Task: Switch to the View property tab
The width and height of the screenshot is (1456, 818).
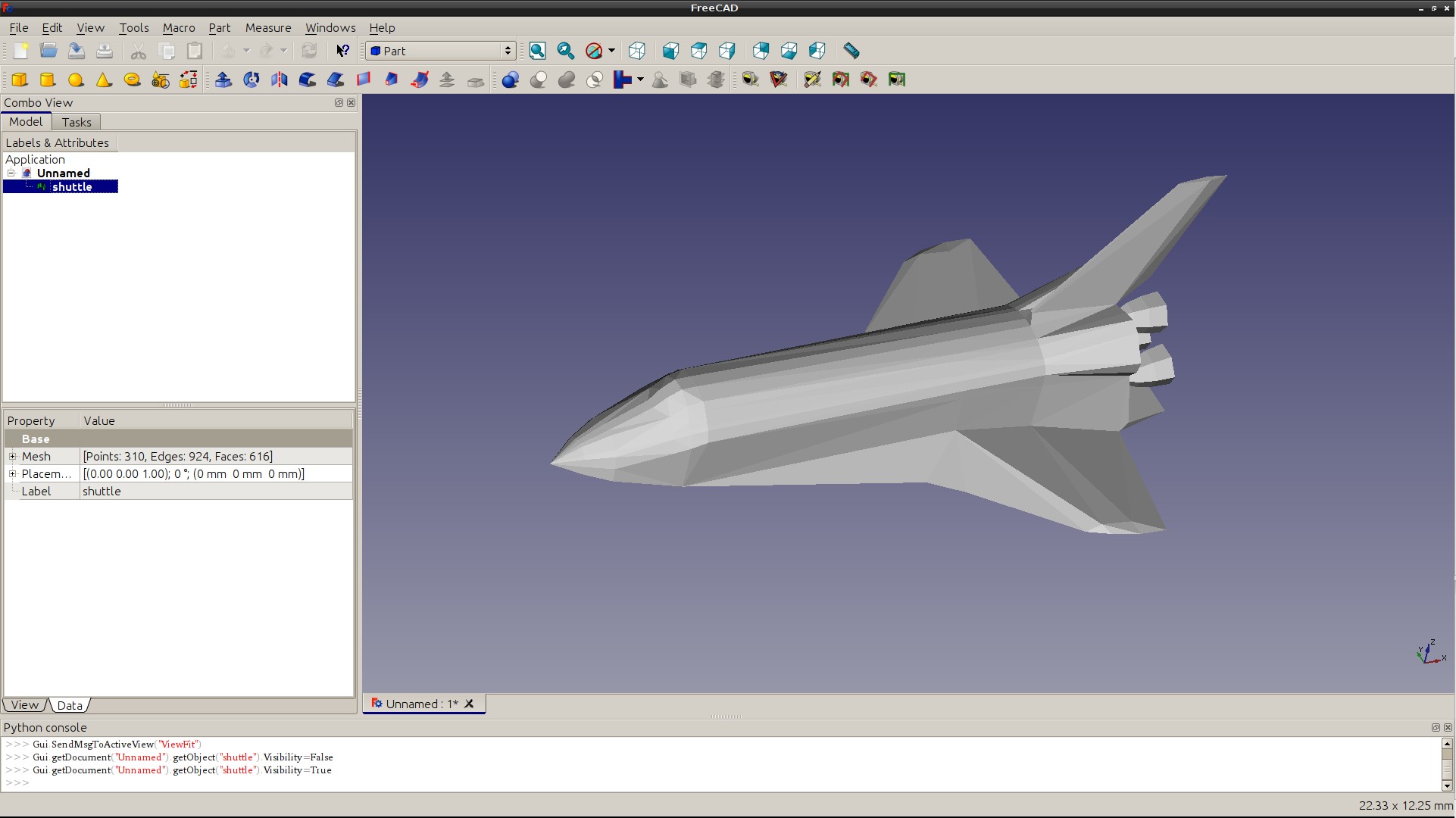Action: (x=24, y=705)
